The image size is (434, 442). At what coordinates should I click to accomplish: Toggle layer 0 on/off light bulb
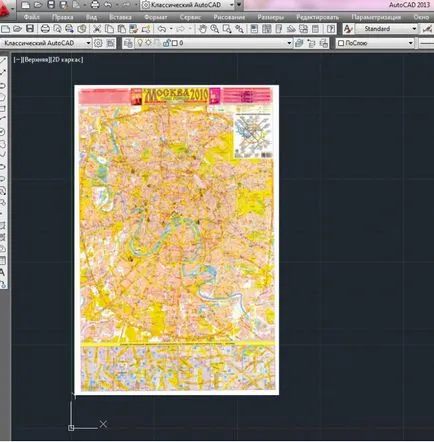[x=140, y=43]
